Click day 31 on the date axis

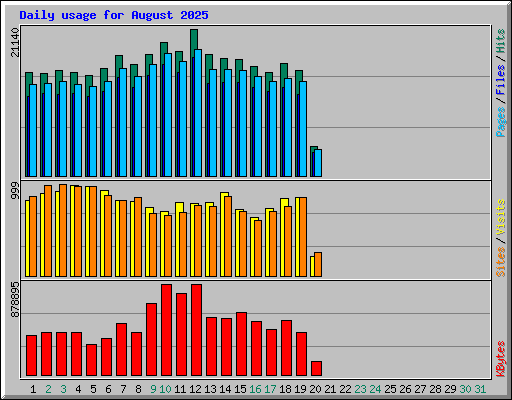click(x=480, y=389)
